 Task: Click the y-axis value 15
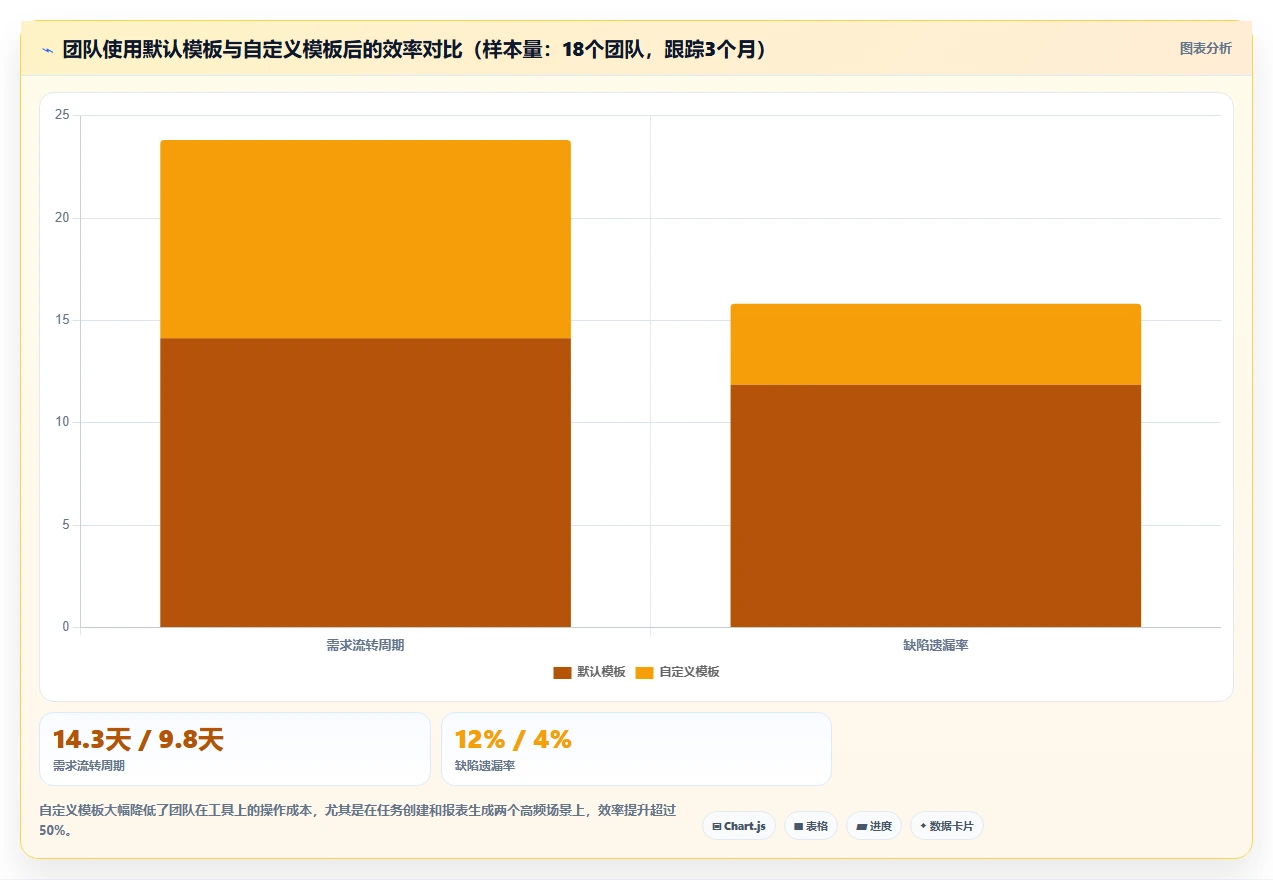[62, 320]
